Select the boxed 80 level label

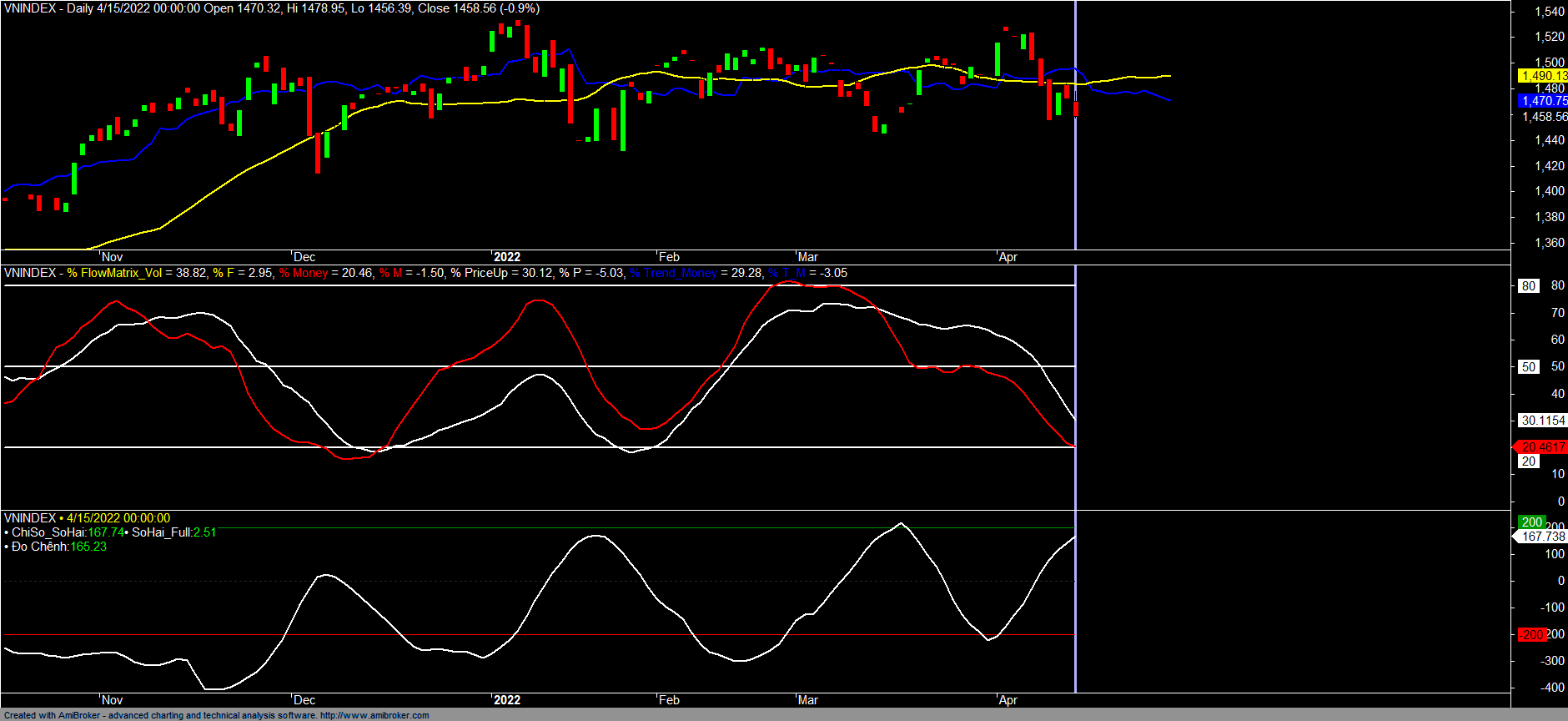click(x=1528, y=286)
